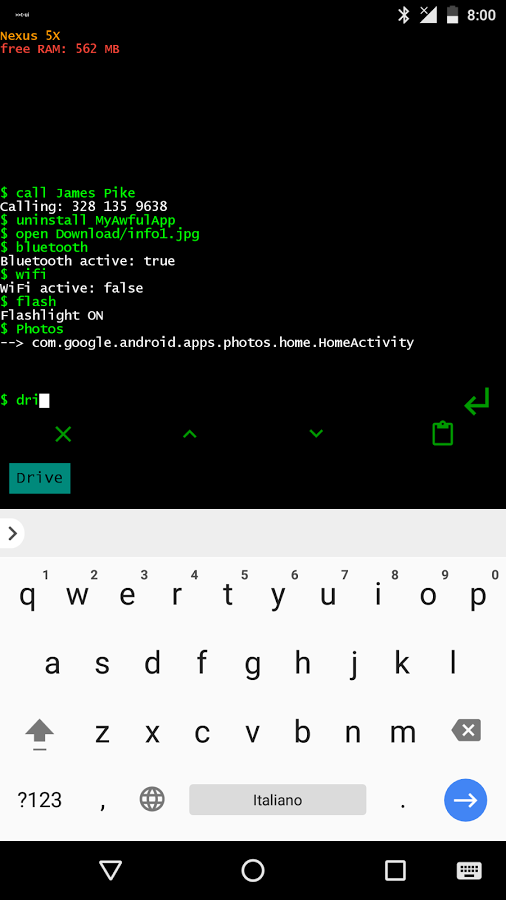Open the keyboard switcher icon

tap(469, 871)
